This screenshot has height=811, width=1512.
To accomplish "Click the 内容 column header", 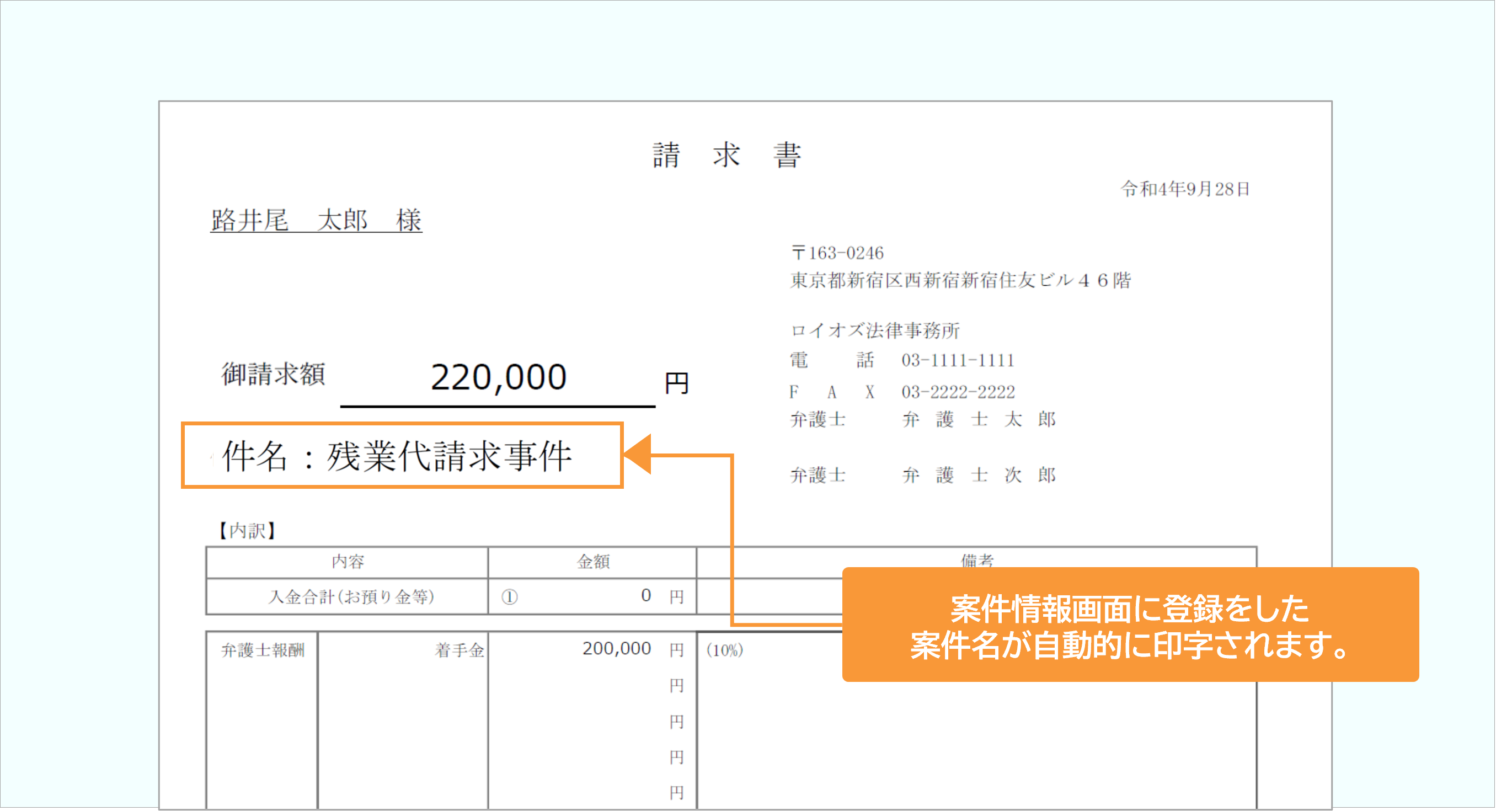I will click(348, 562).
